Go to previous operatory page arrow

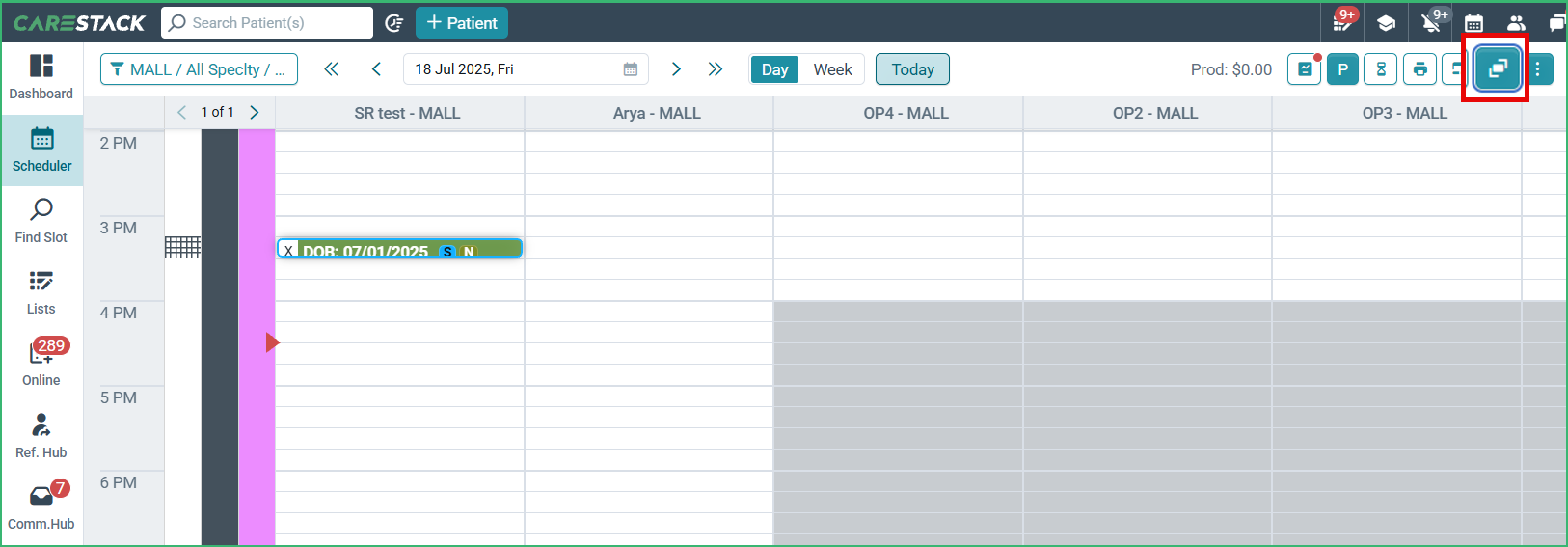tap(182, 113)
